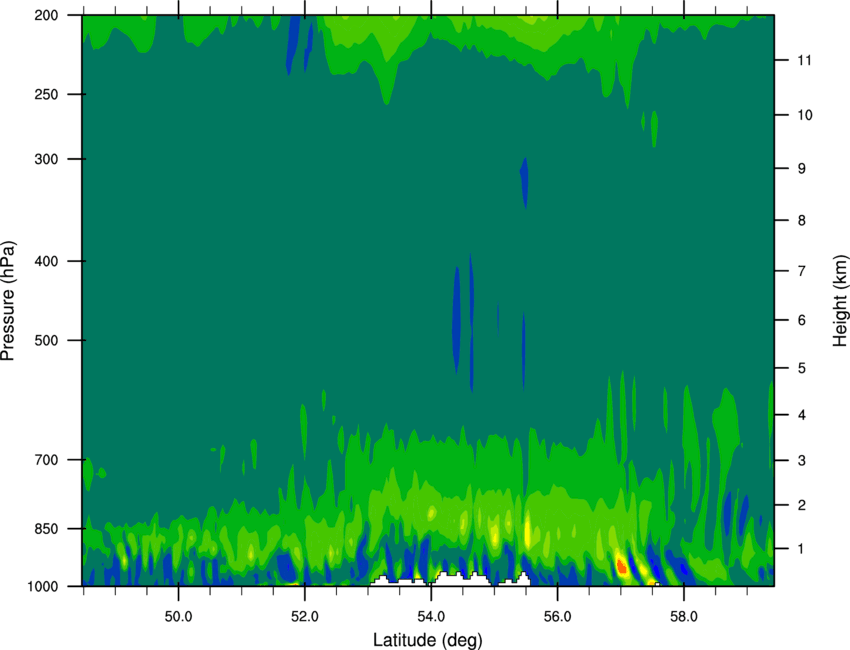
Task: Click the 3 km height label
Action: pos(802,460)
